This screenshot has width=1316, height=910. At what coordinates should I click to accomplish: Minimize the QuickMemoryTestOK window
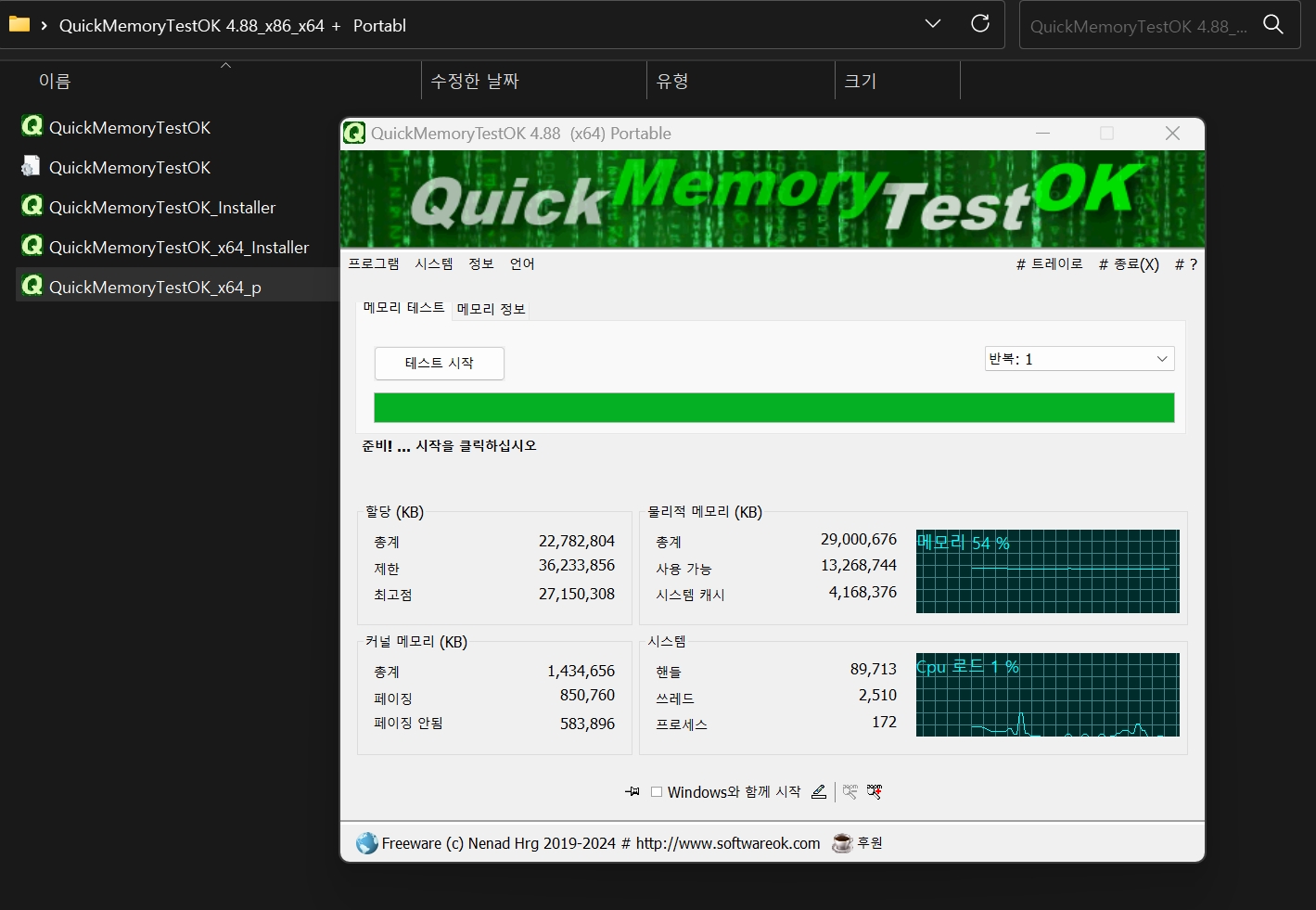(1042, 134)
